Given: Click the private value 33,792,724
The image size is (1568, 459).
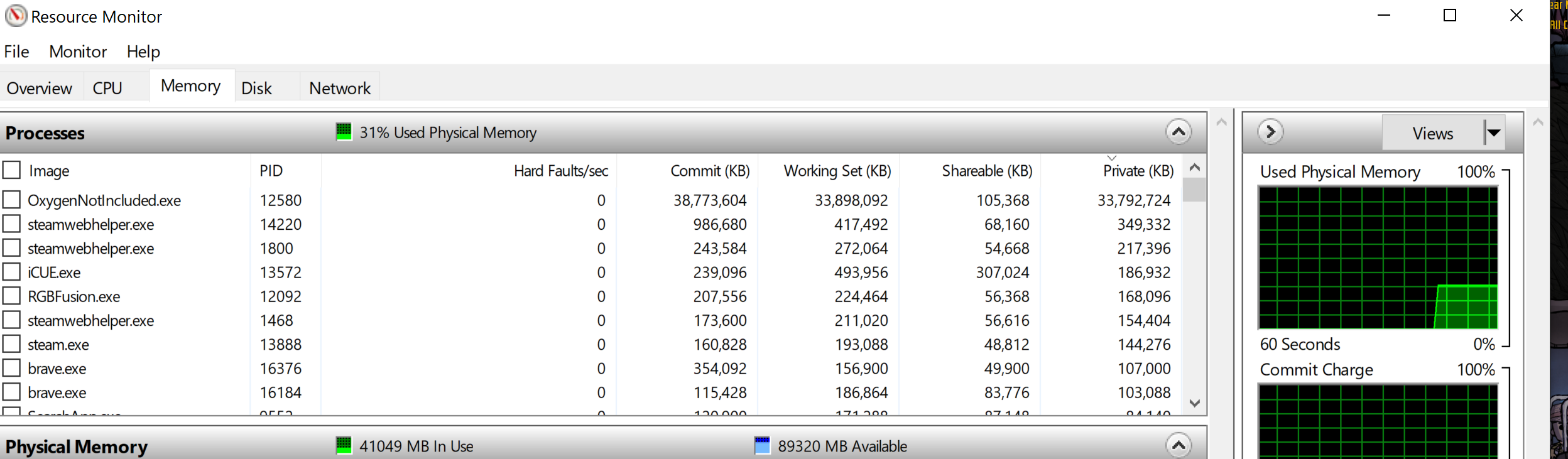Looking at the screenshot, I should [1134, 200].
